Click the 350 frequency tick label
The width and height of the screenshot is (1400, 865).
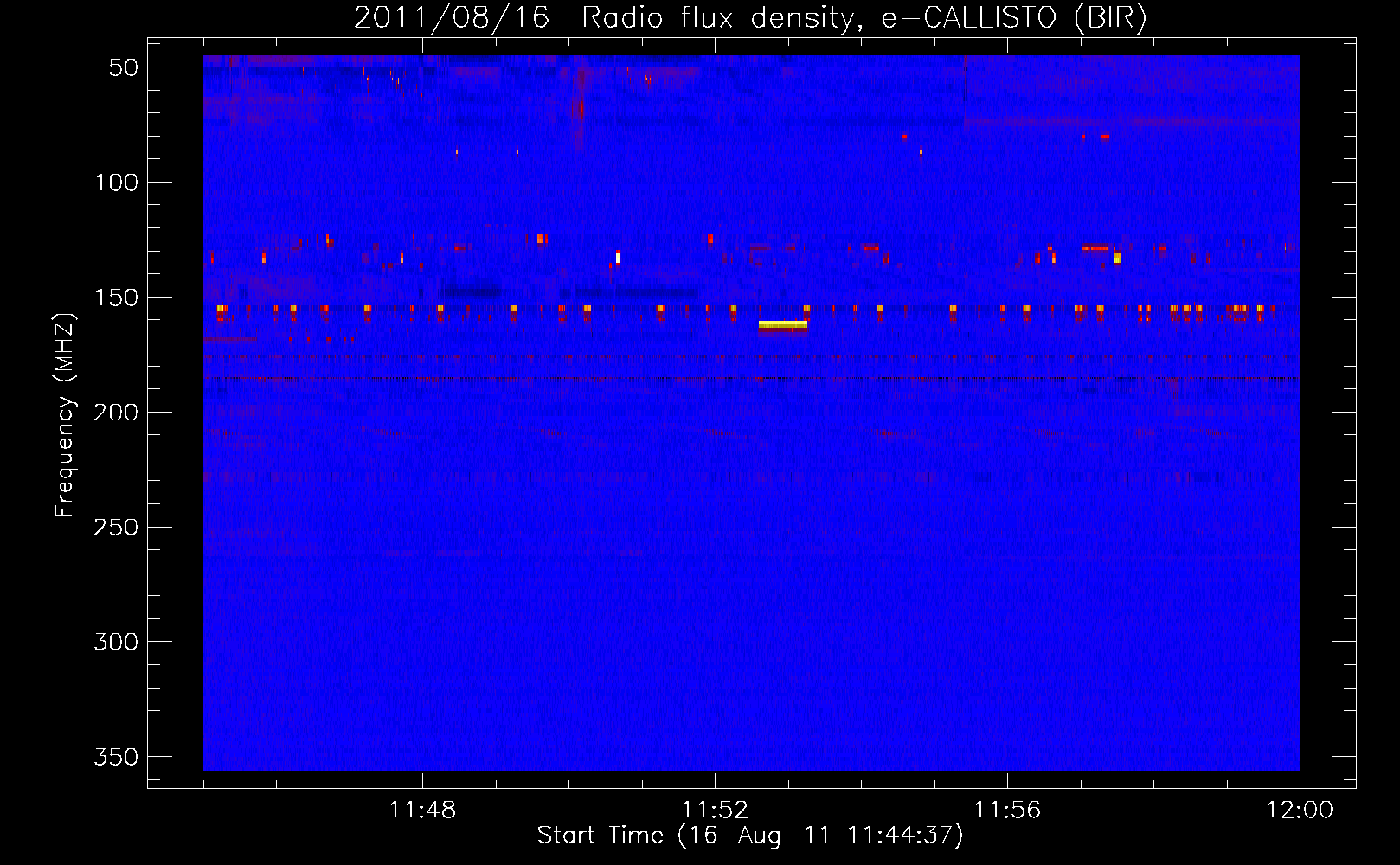(x=116, y=757)
